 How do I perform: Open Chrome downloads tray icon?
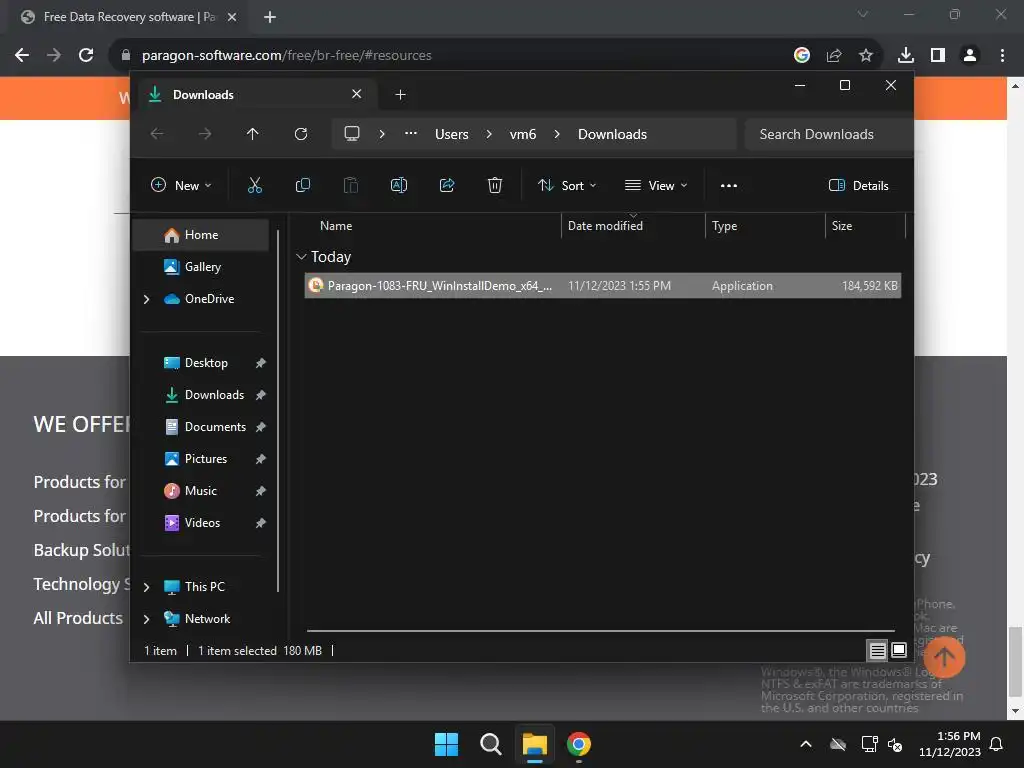point(906,55)
